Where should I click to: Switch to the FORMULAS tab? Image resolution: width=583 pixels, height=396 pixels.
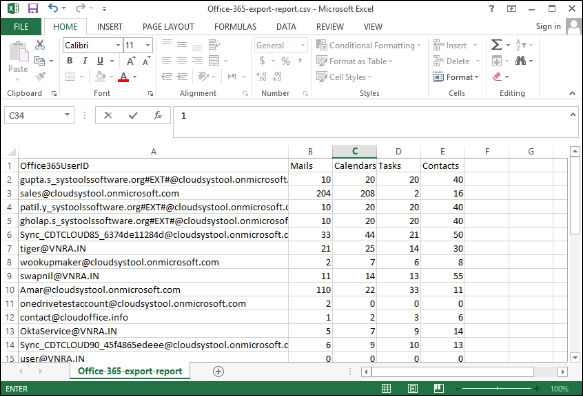click(235, 27)
